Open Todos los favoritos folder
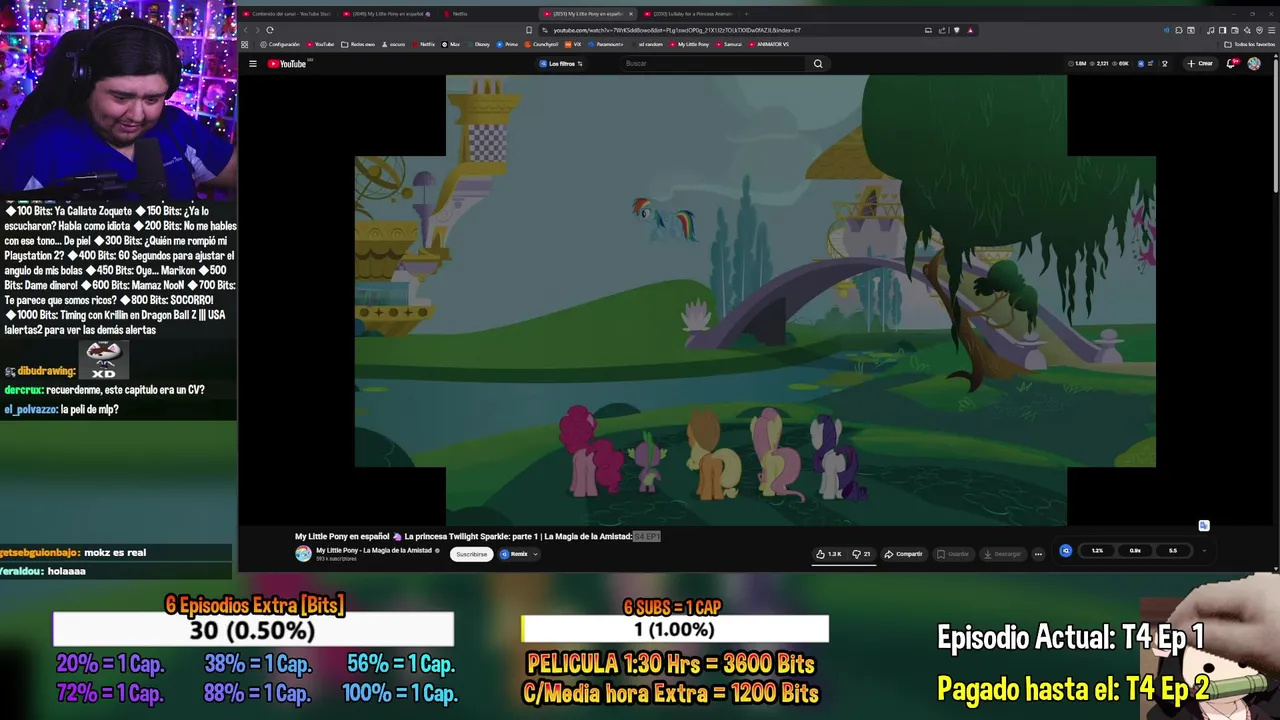 pyautogui.click(x=1250, y=44)
